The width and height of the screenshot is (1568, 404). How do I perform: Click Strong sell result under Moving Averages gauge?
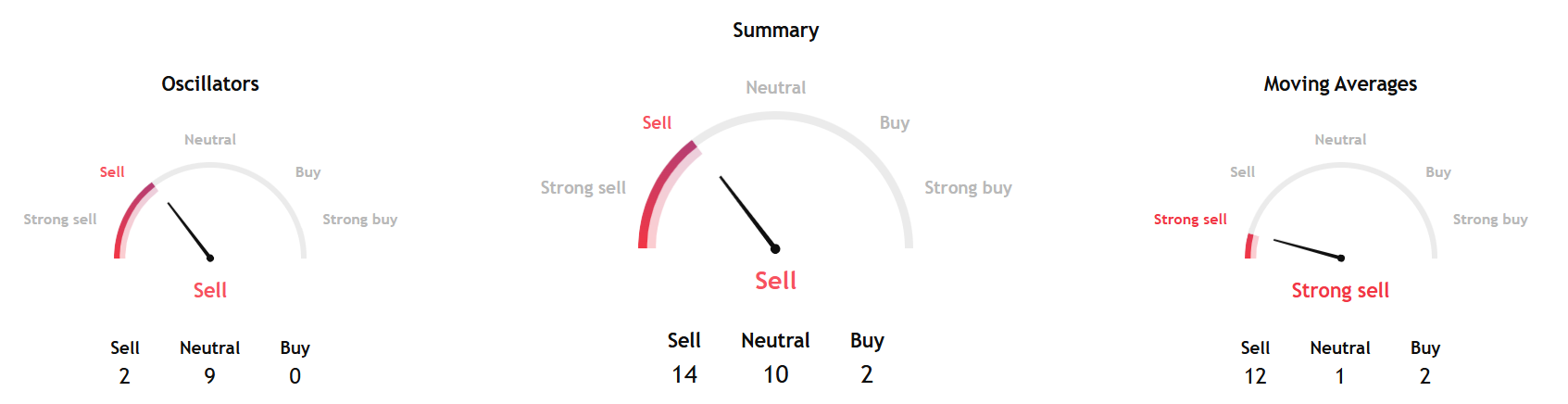1340,291
